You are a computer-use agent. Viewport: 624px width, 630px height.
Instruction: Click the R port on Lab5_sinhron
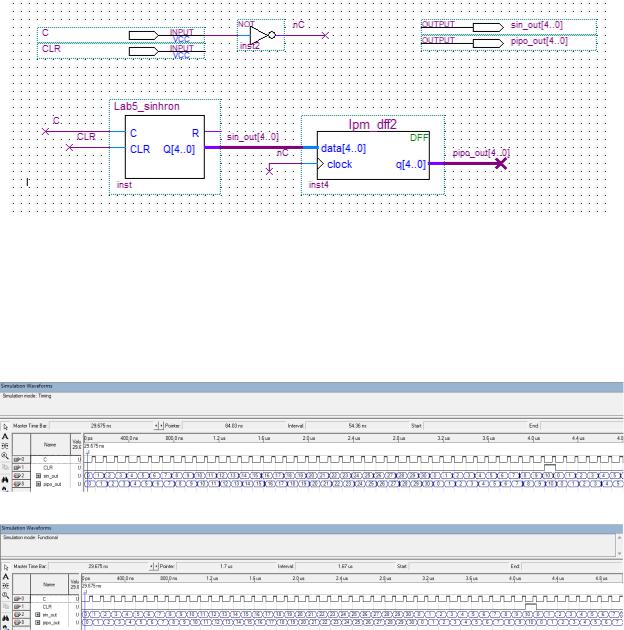pos(195,133)
